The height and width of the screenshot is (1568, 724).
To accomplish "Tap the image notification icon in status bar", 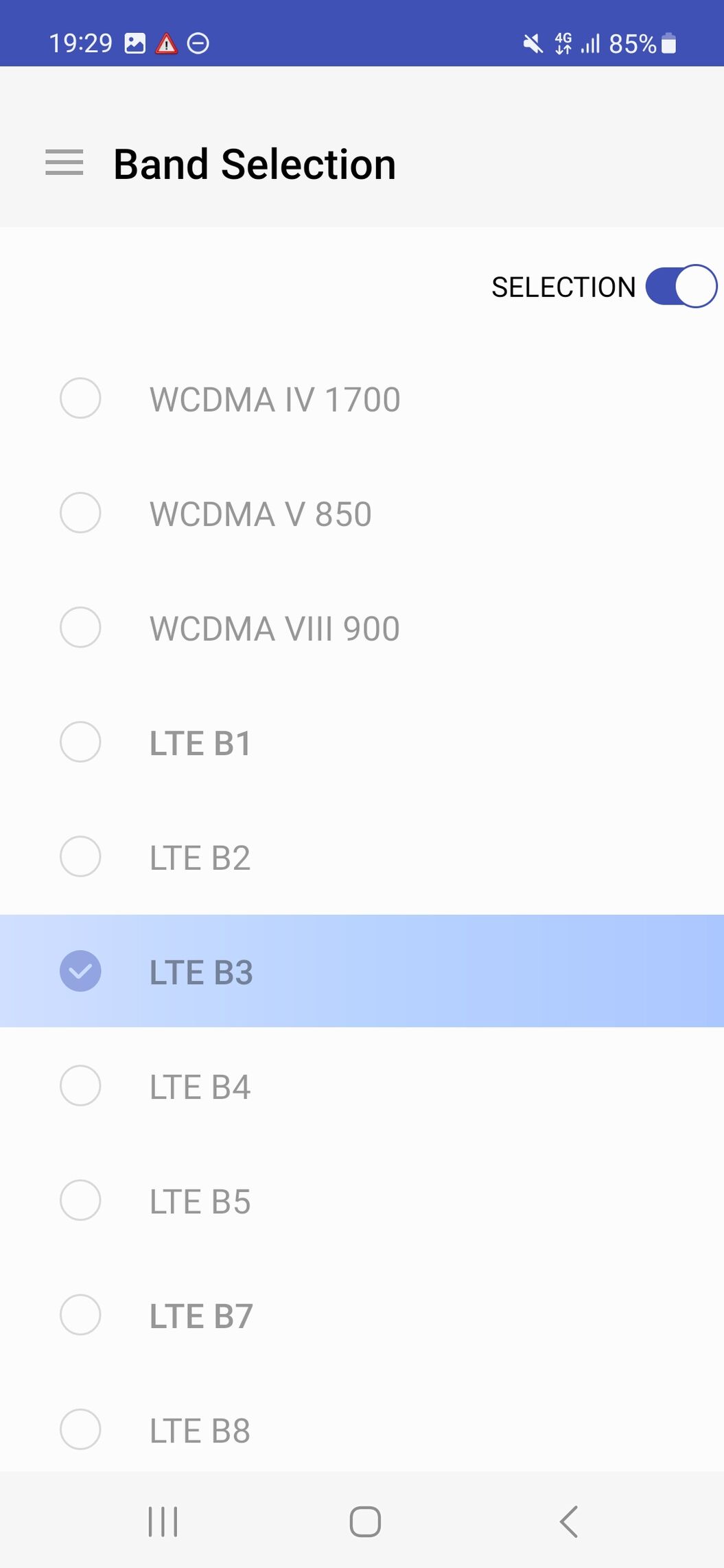I will 135,44.
